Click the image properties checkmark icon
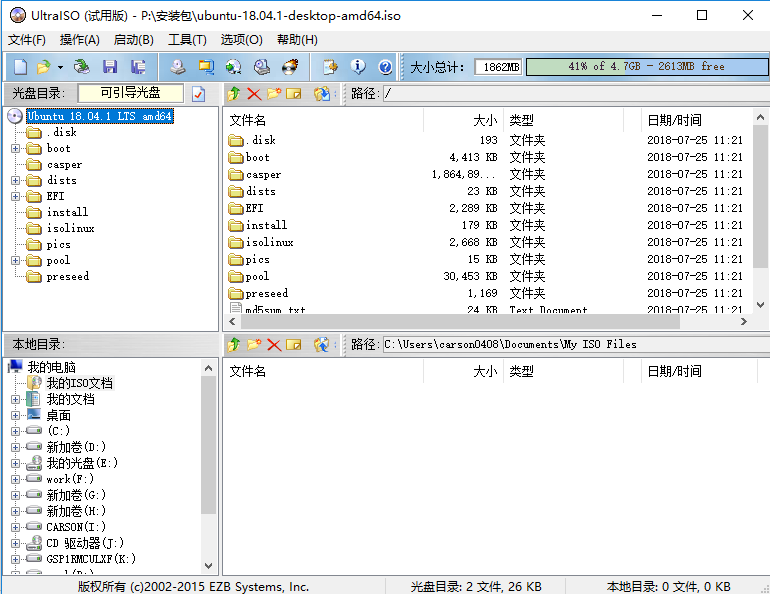Image resolution: width=770 pixels, height=594 pixels. [x=198, y=94]
